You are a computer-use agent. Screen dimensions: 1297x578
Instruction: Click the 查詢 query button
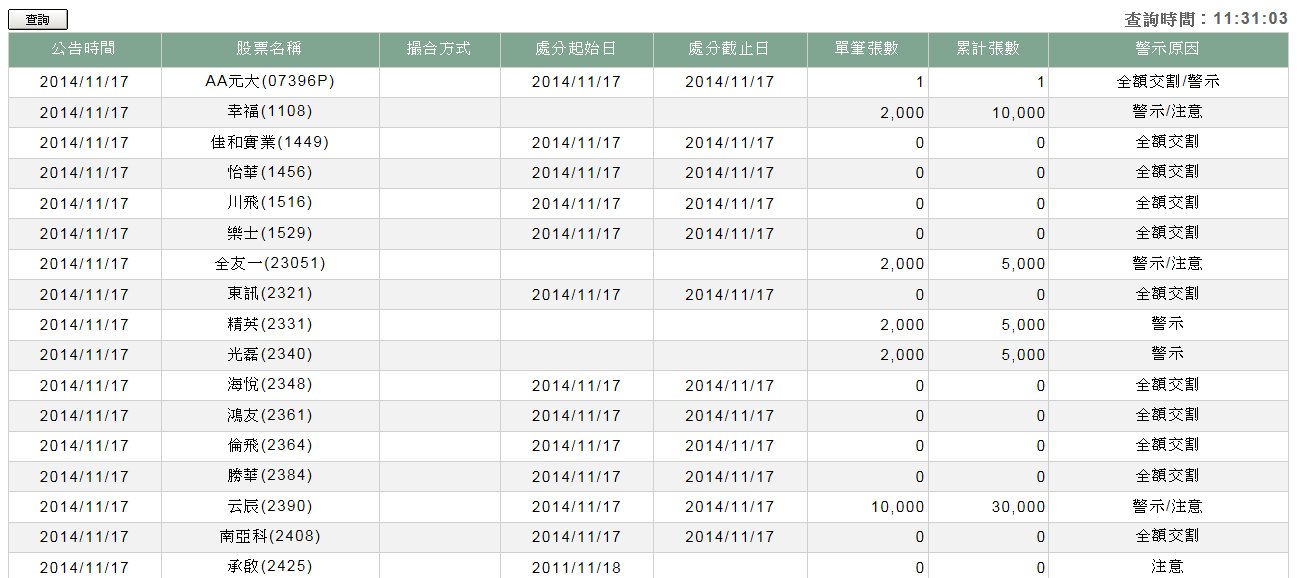click(x=38, y=20)
